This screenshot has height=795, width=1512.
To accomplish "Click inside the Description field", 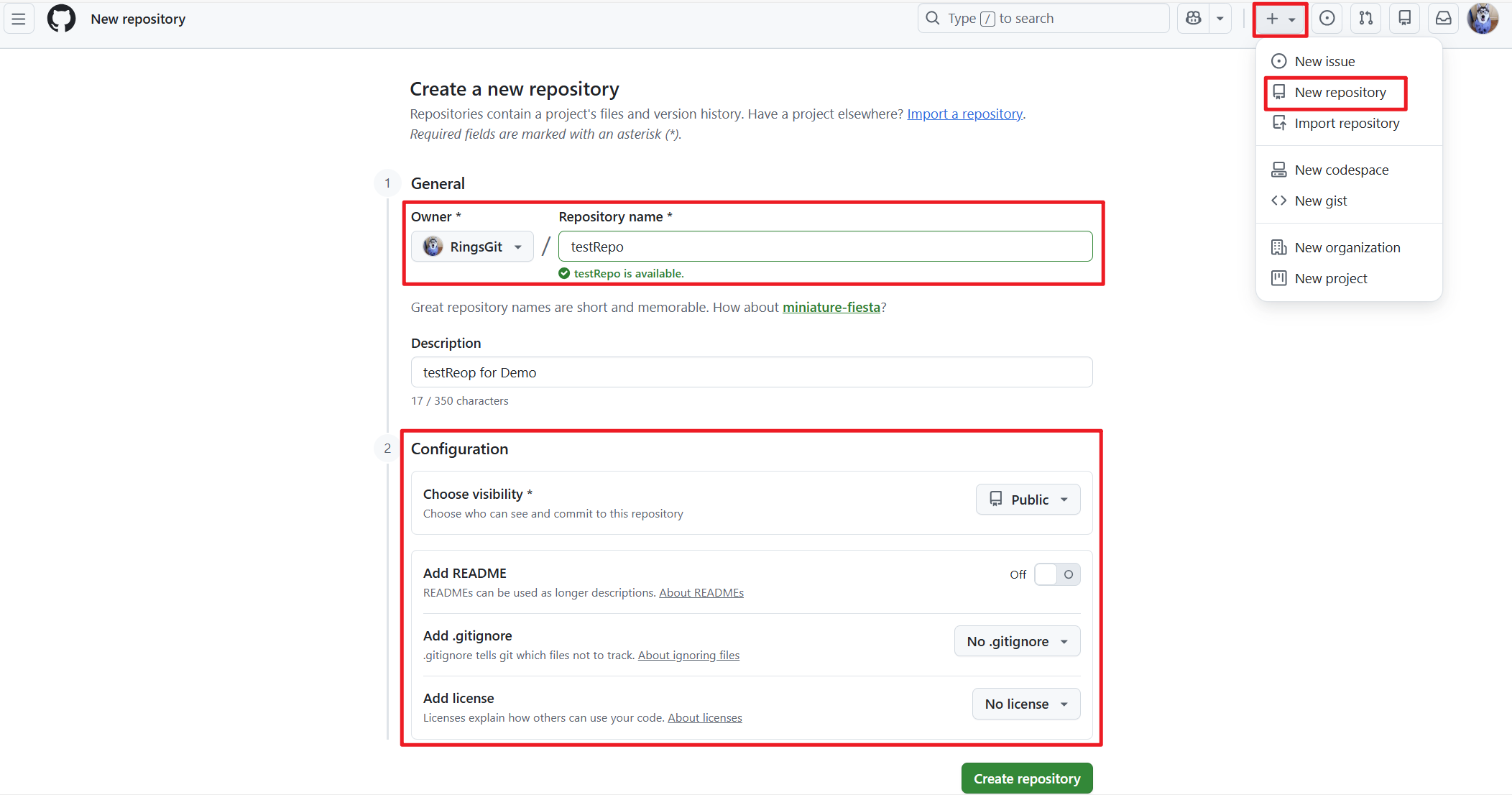I will tap(751, 372).
